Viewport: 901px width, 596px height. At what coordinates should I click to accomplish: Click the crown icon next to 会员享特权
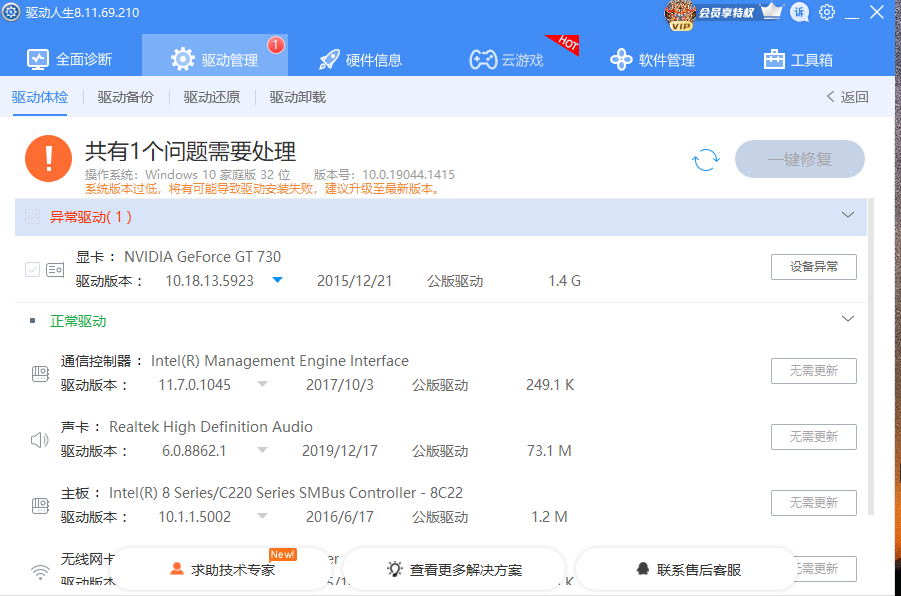click(x=770, y=12)
